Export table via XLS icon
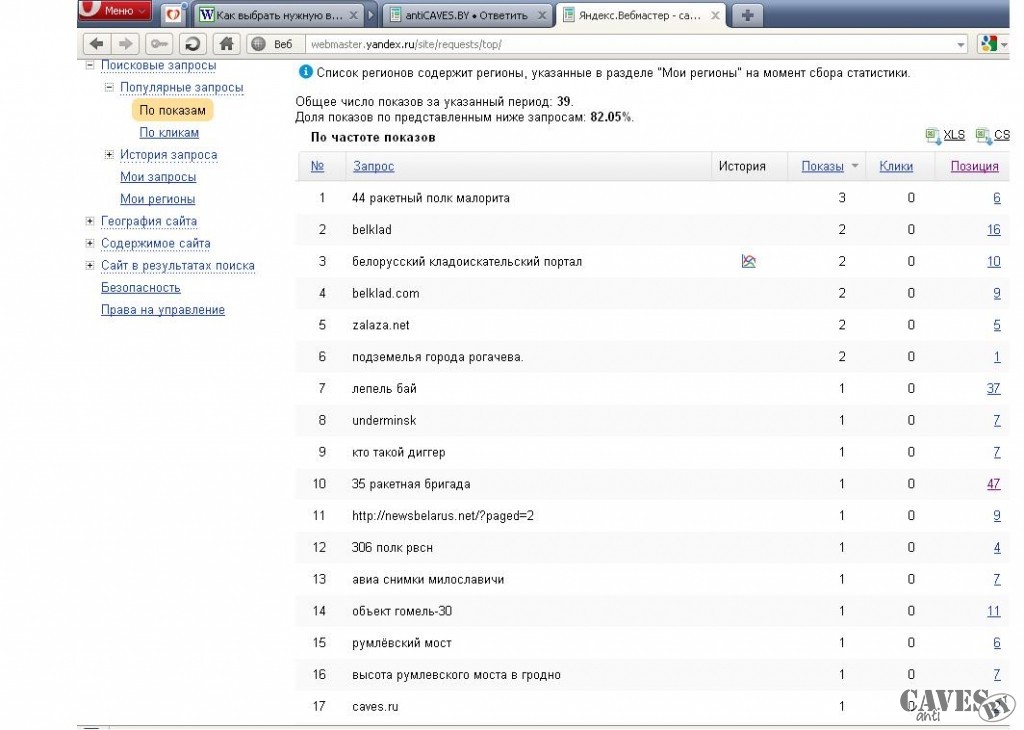 tap(933, 136)
